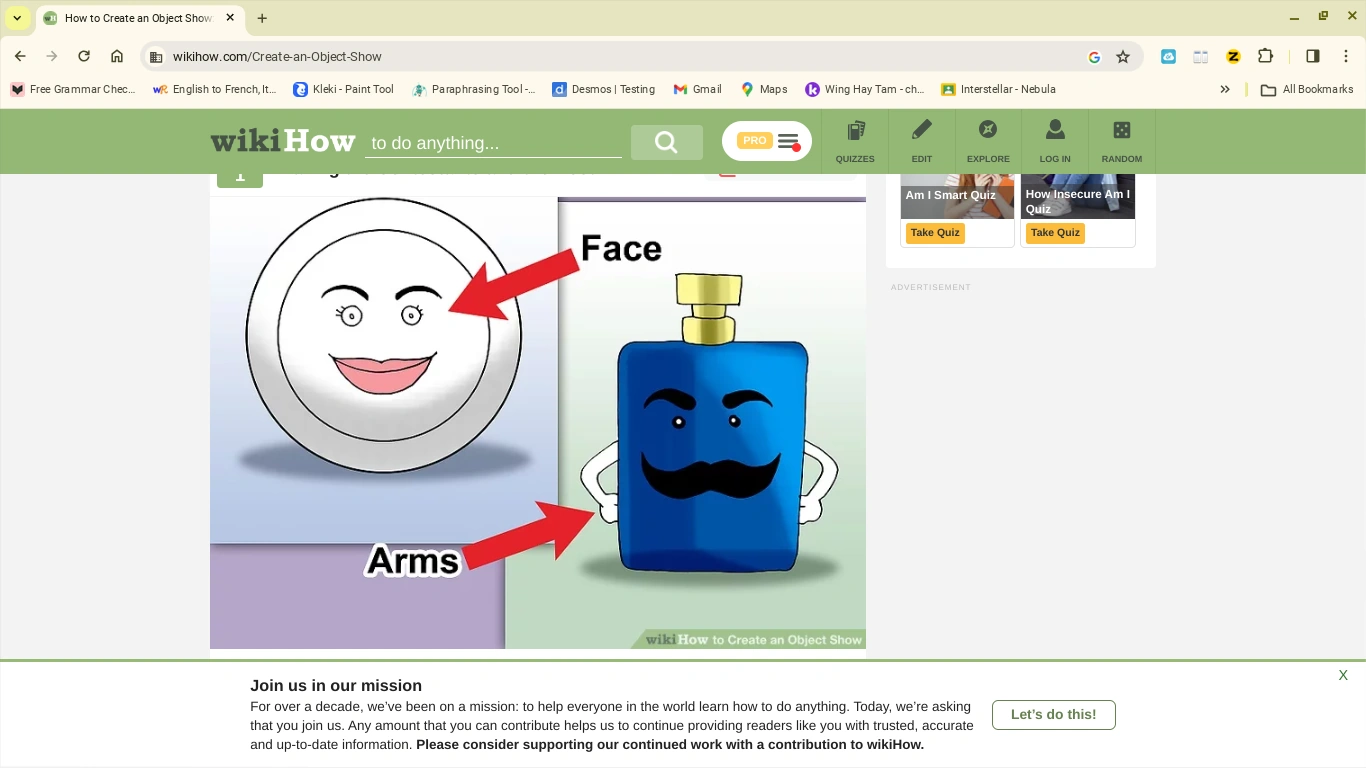Reload the wikiHow page
The height and width of the screenshot is (768, 1366).
tap(84, 57)
